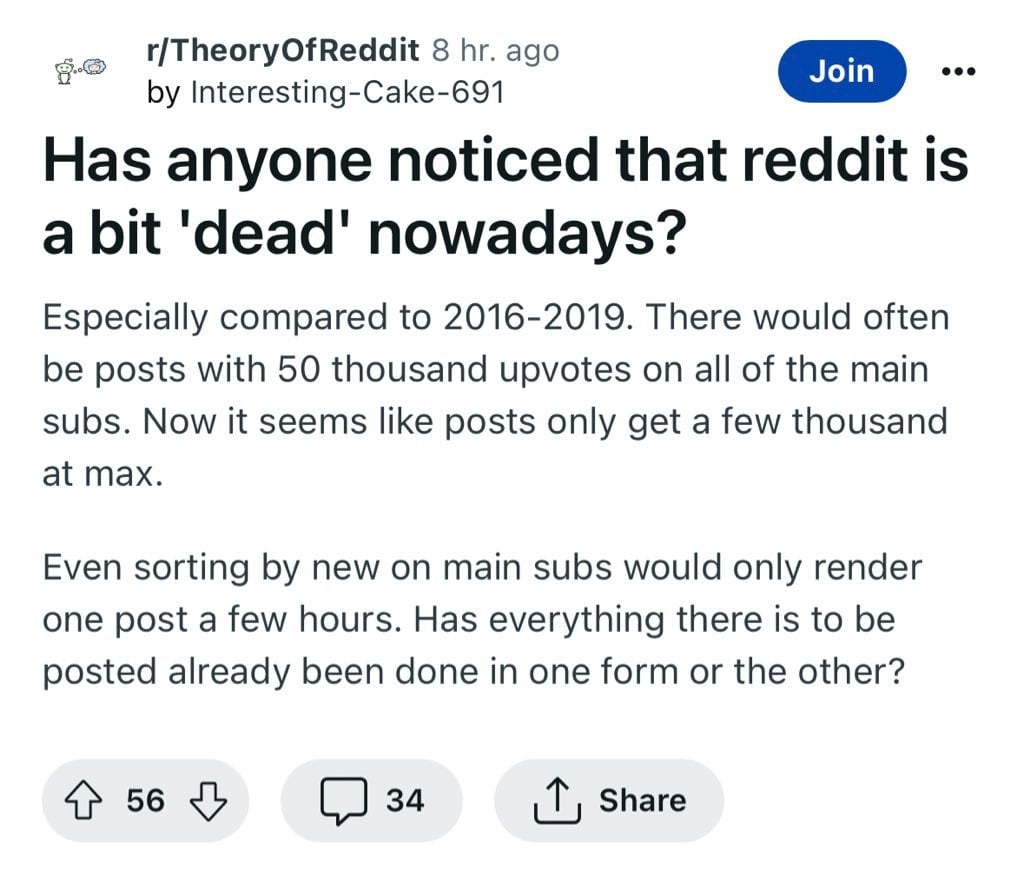1024x876 pixels.
Task: Click the 'at max.' line of text
Action: tap(103, 474)
